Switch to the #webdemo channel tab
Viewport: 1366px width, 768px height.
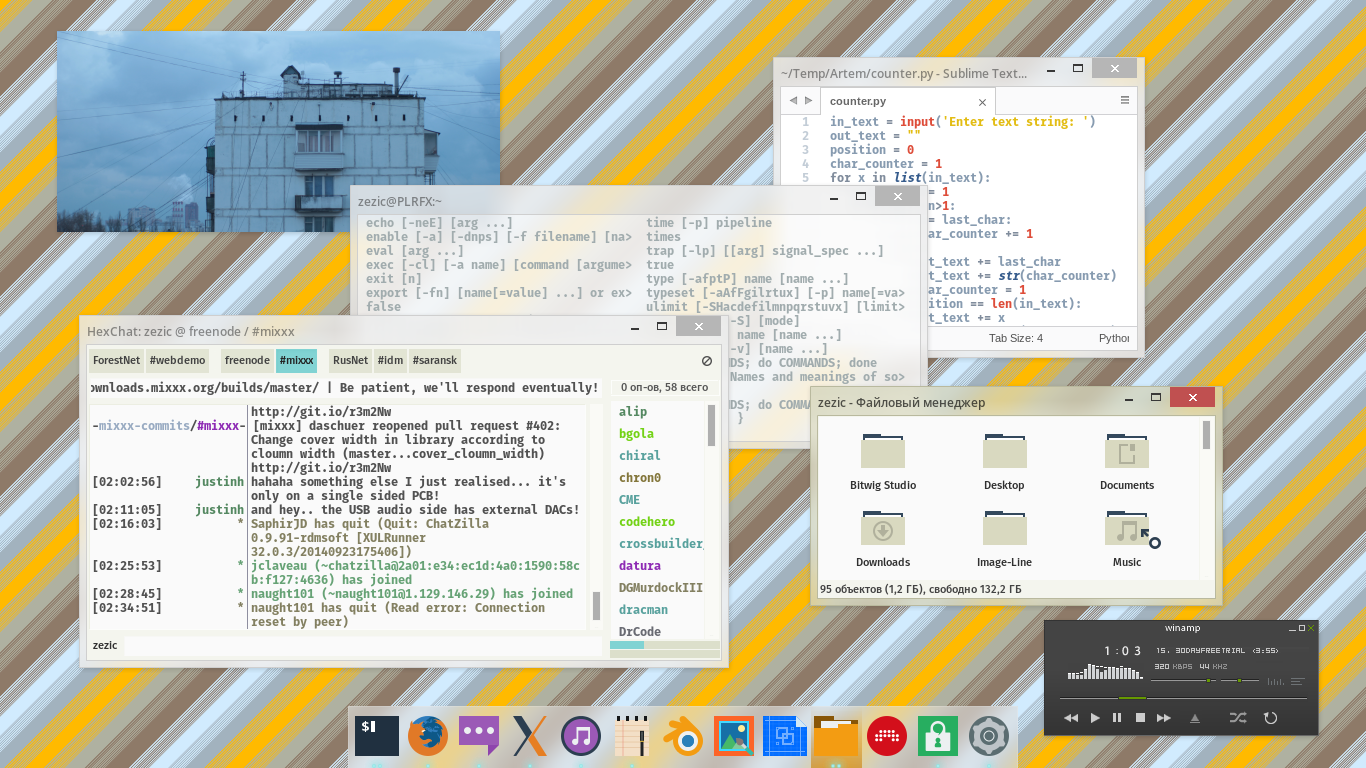tap(177, 360)
